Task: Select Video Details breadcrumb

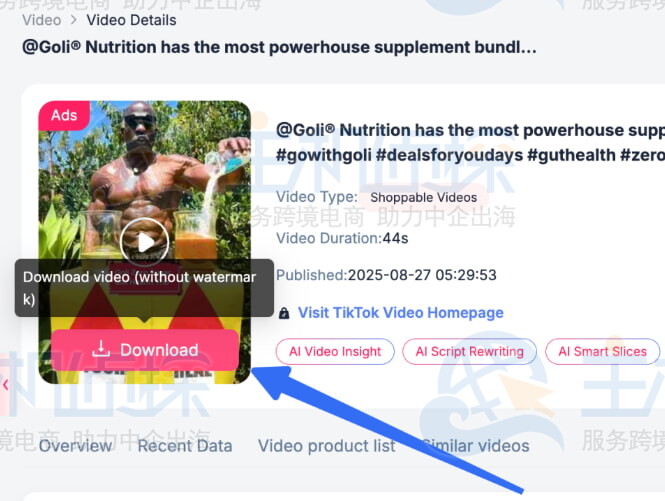Action: click(x=131, y=20)
